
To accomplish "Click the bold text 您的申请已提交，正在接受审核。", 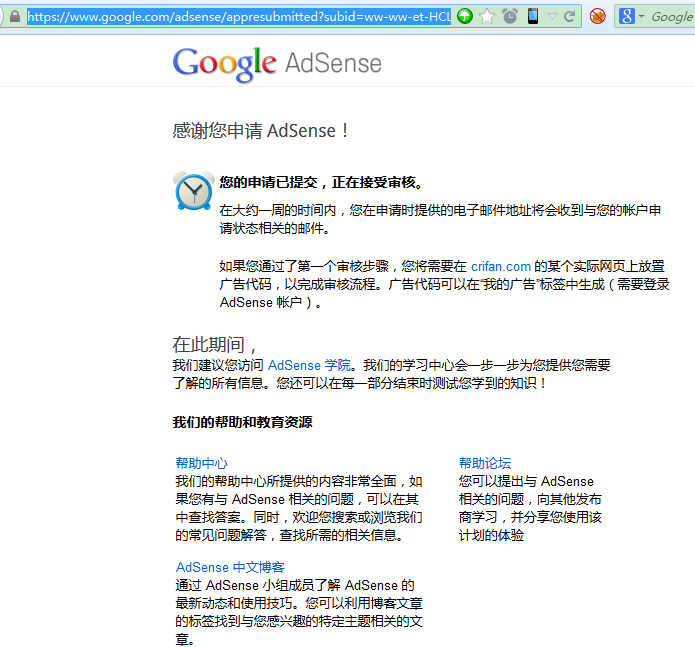I will pyautogui.click(x=322, y=182).
